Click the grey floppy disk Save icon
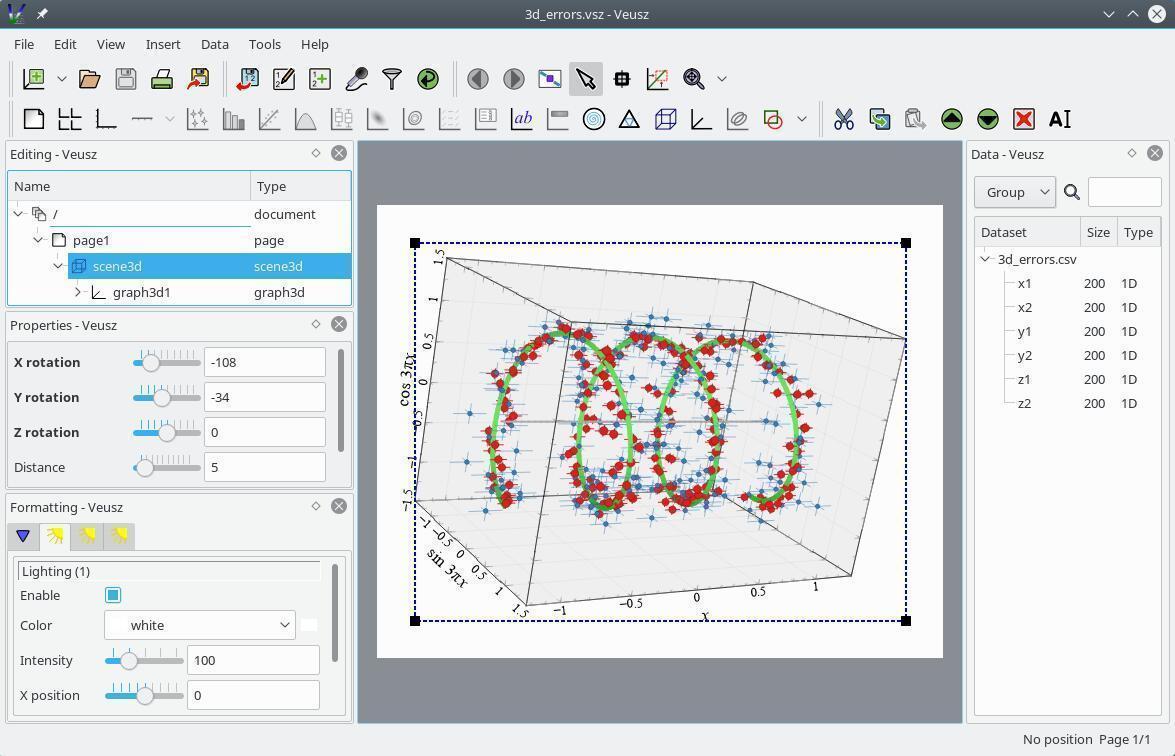This screenshot has height=756, width=1175. coord(126,79)
